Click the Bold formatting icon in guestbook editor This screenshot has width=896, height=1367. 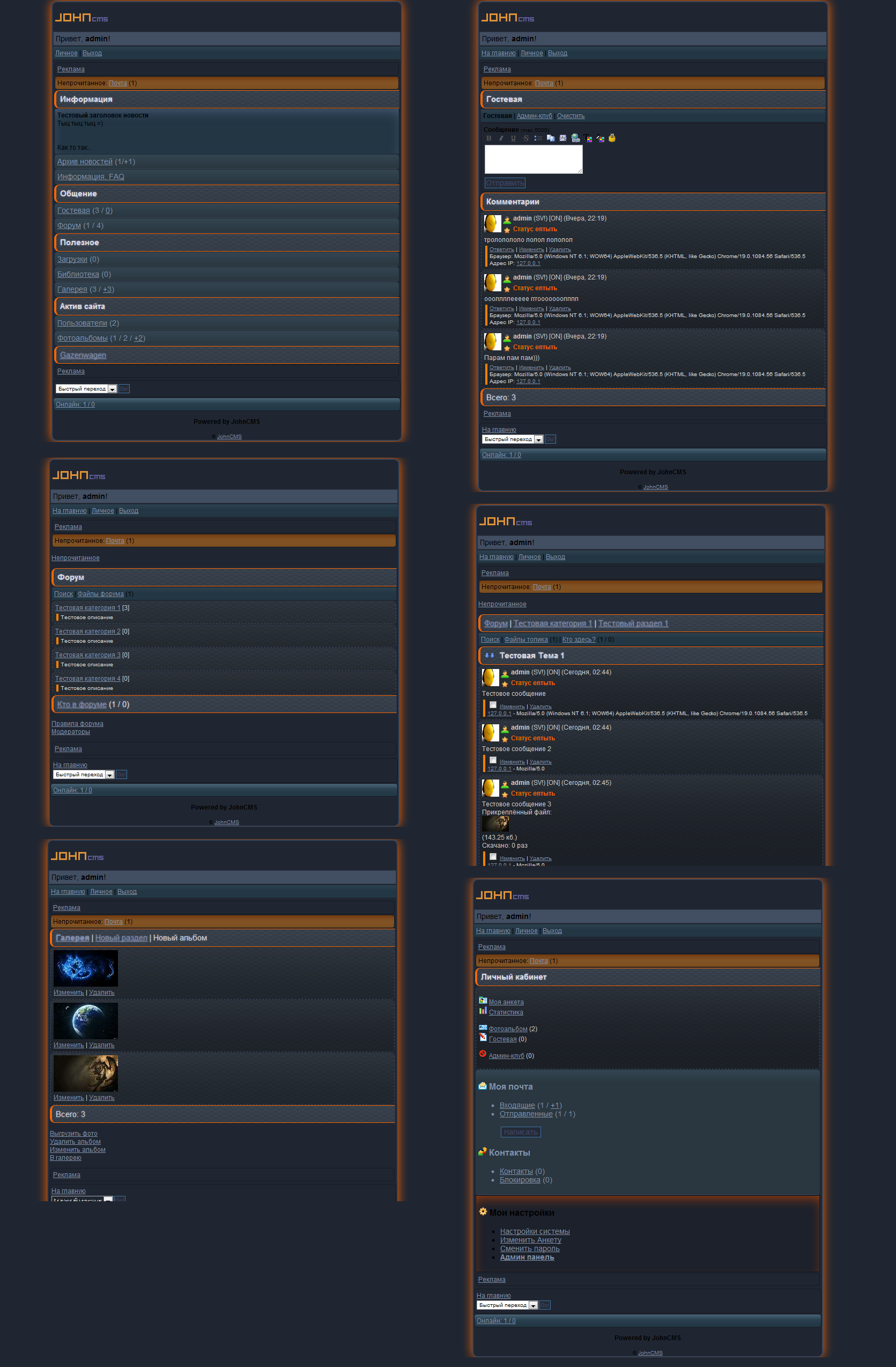click(488, 138)
